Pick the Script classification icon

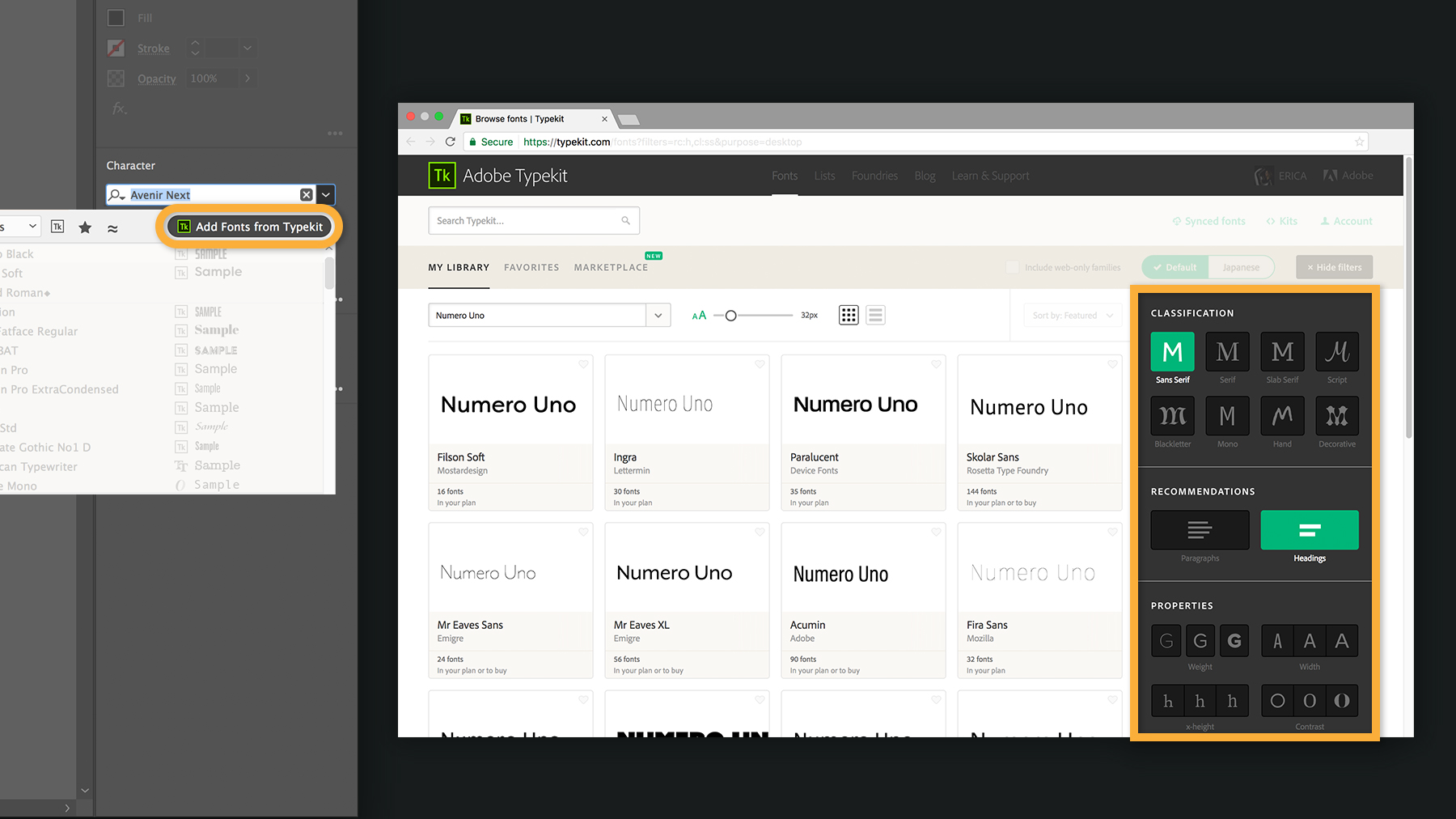(x=1337, y=352)
